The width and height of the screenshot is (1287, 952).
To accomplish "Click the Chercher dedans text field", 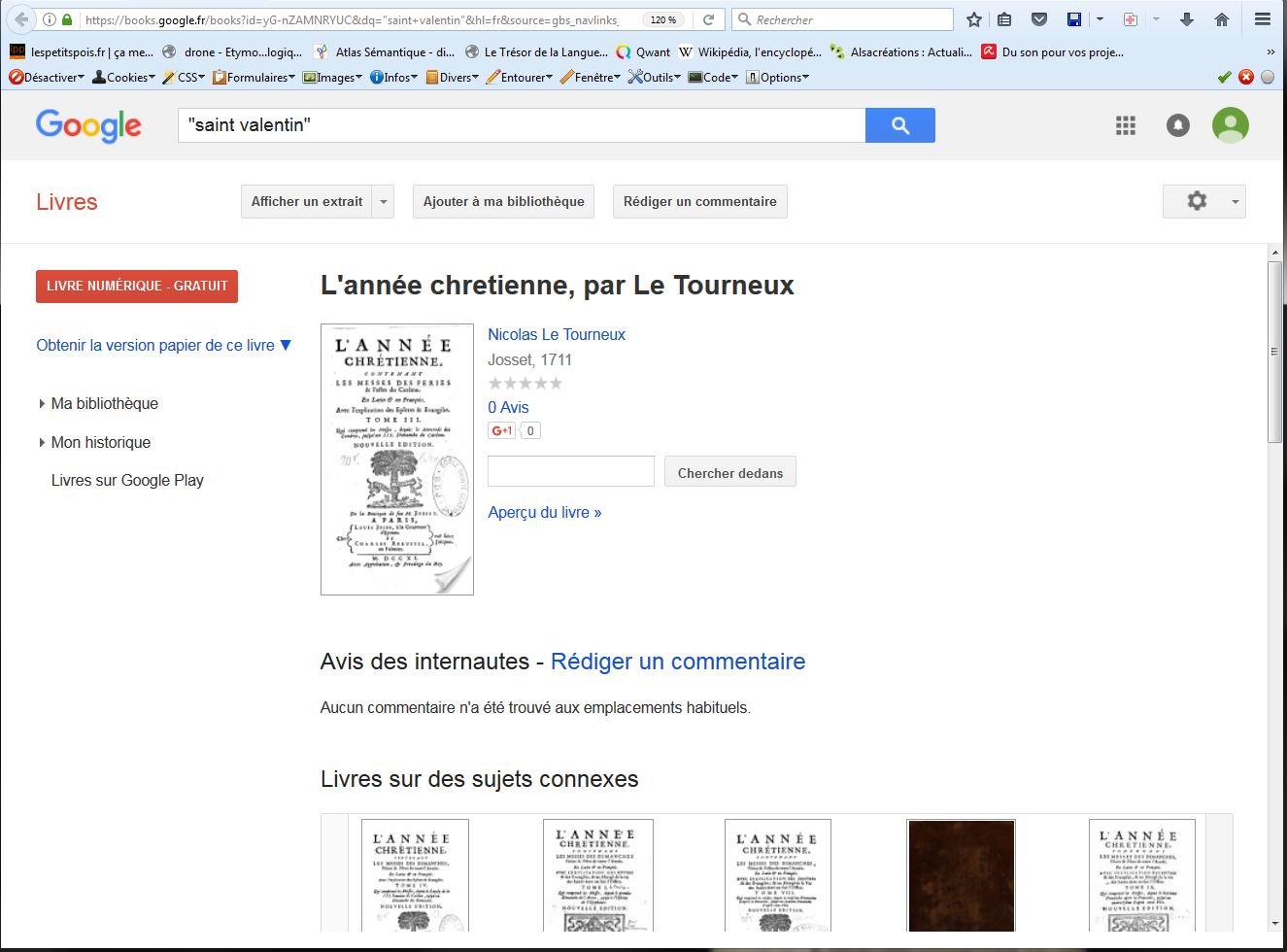I will tap(570, 471).
